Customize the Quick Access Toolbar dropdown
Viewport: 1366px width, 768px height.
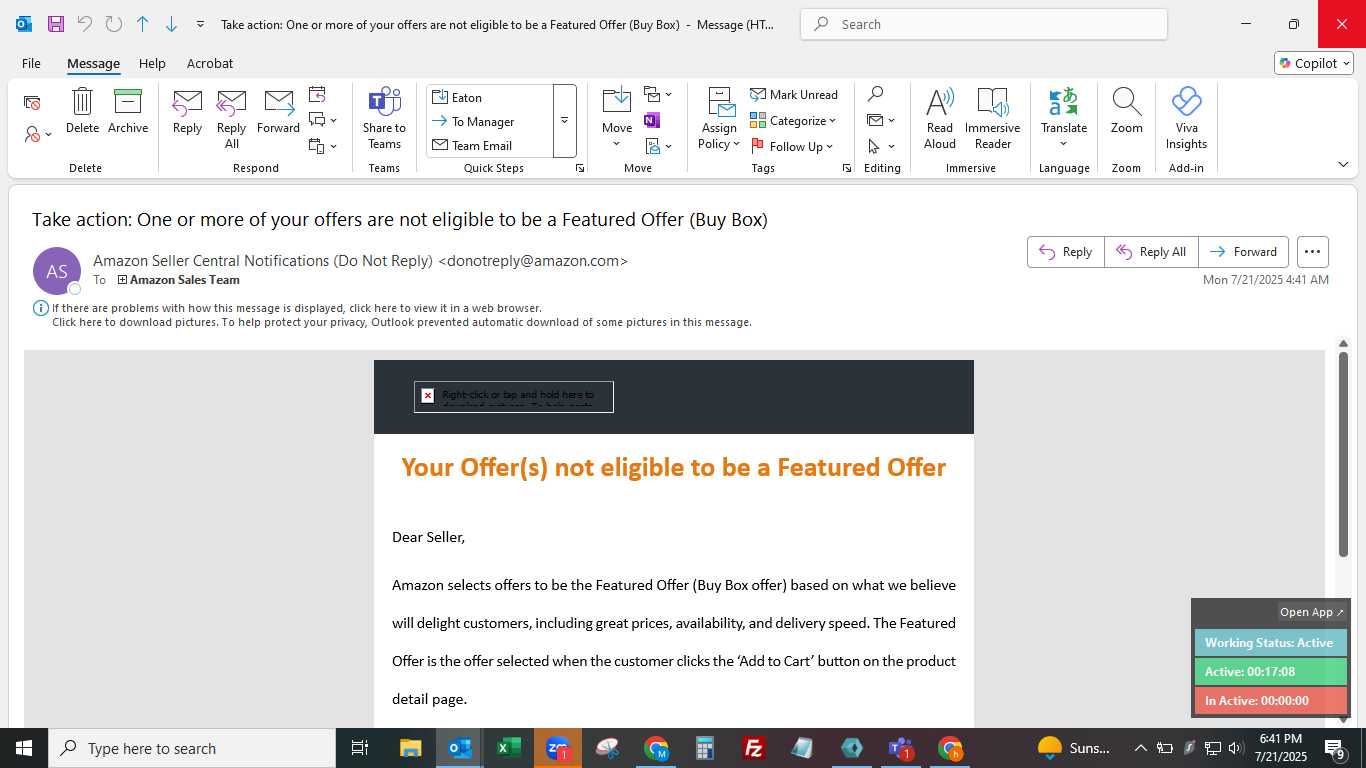click(x=200, y=24)
